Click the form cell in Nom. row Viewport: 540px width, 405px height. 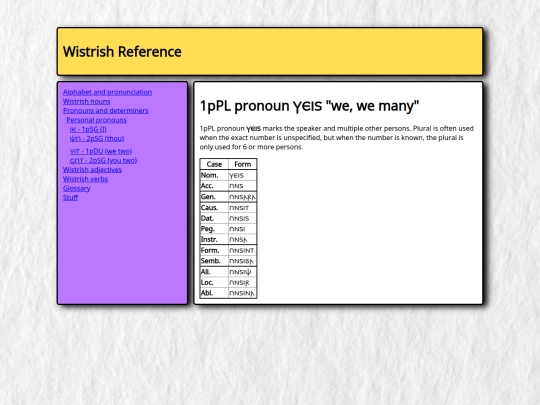click(242, 175)
